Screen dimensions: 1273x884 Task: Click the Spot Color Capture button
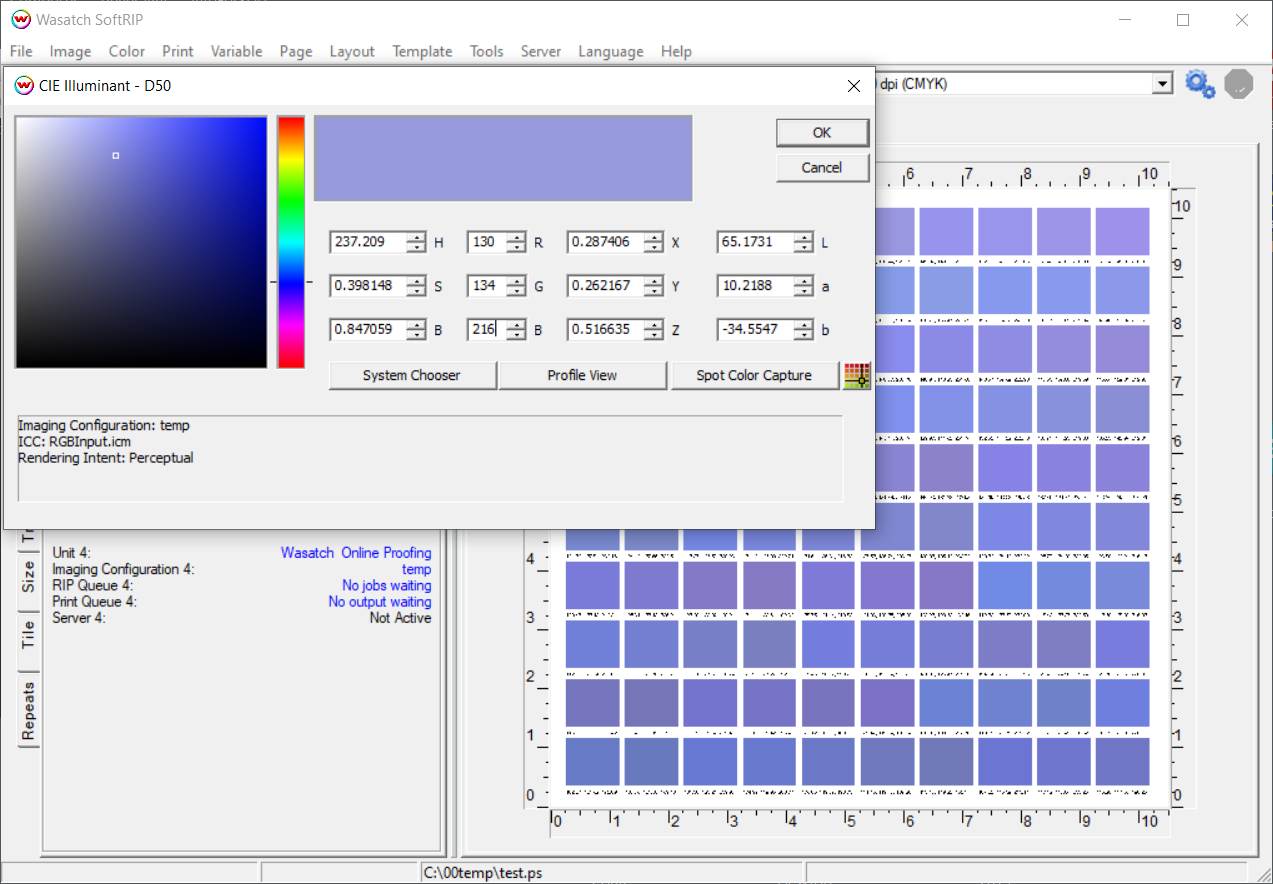coord(754,375)
